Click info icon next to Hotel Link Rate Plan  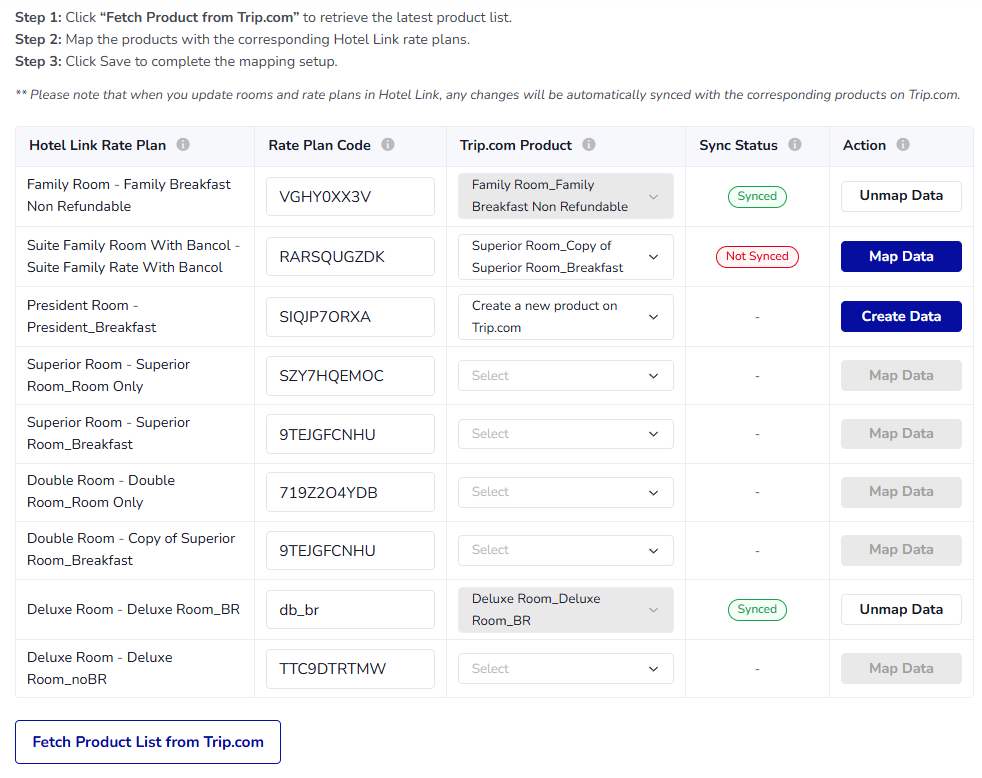183,145
